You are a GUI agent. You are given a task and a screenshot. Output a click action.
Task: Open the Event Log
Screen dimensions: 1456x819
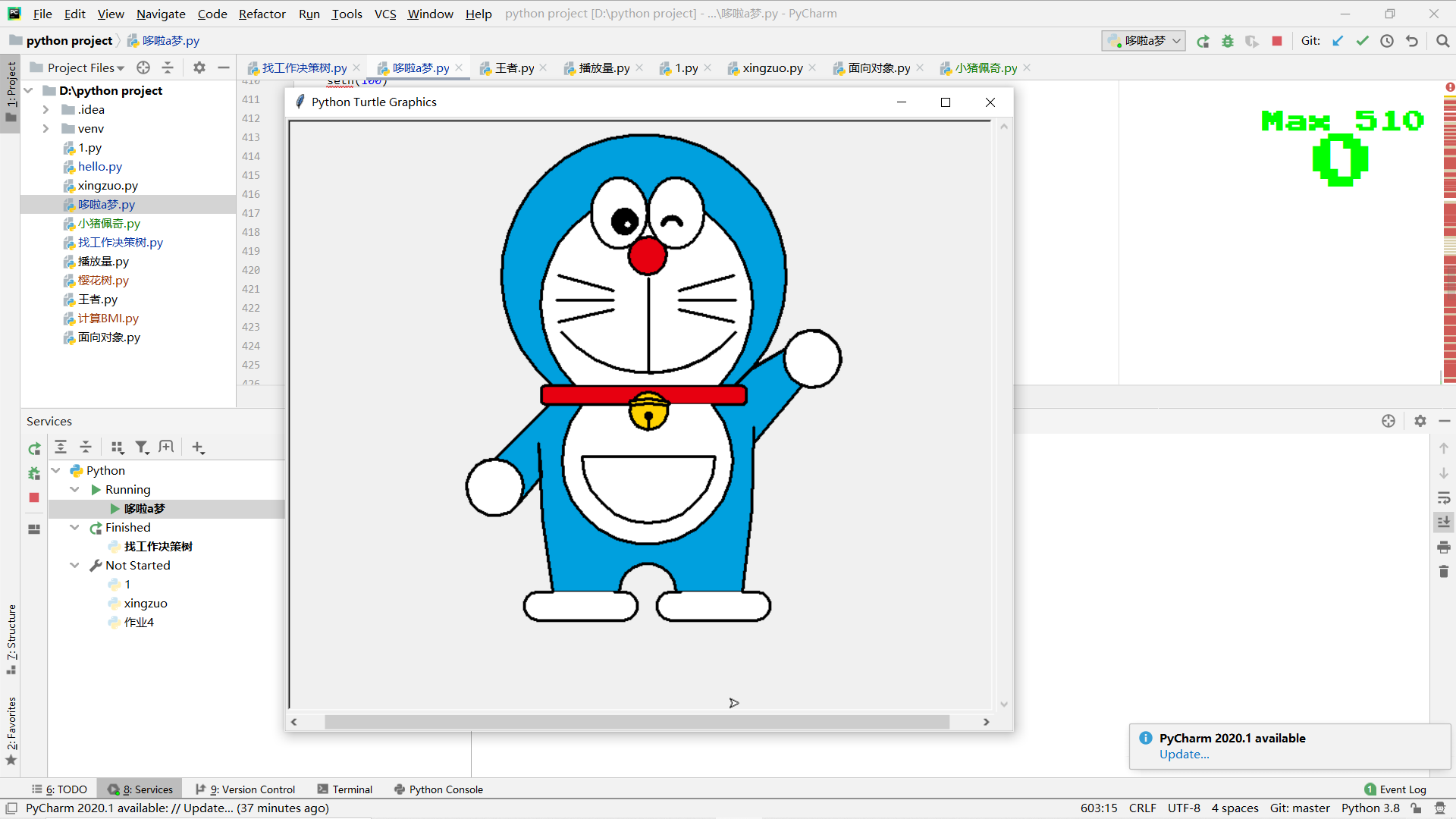pyautogui.click(x=1395, y=789)
